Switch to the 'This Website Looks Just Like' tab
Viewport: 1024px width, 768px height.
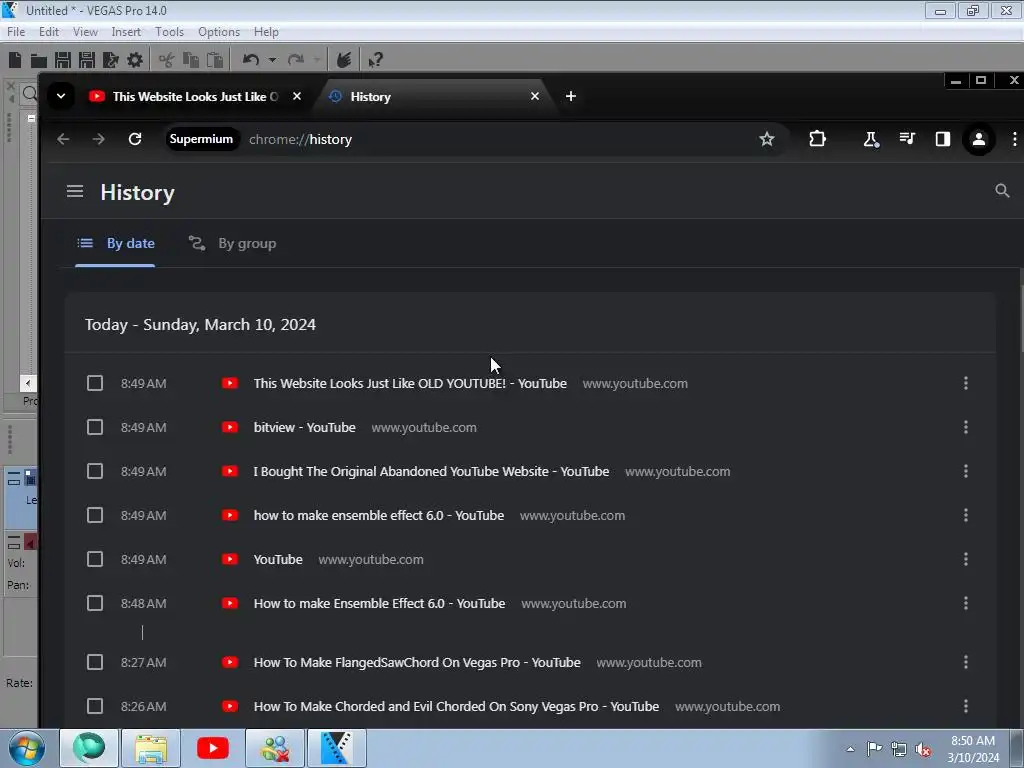(195, 97)
